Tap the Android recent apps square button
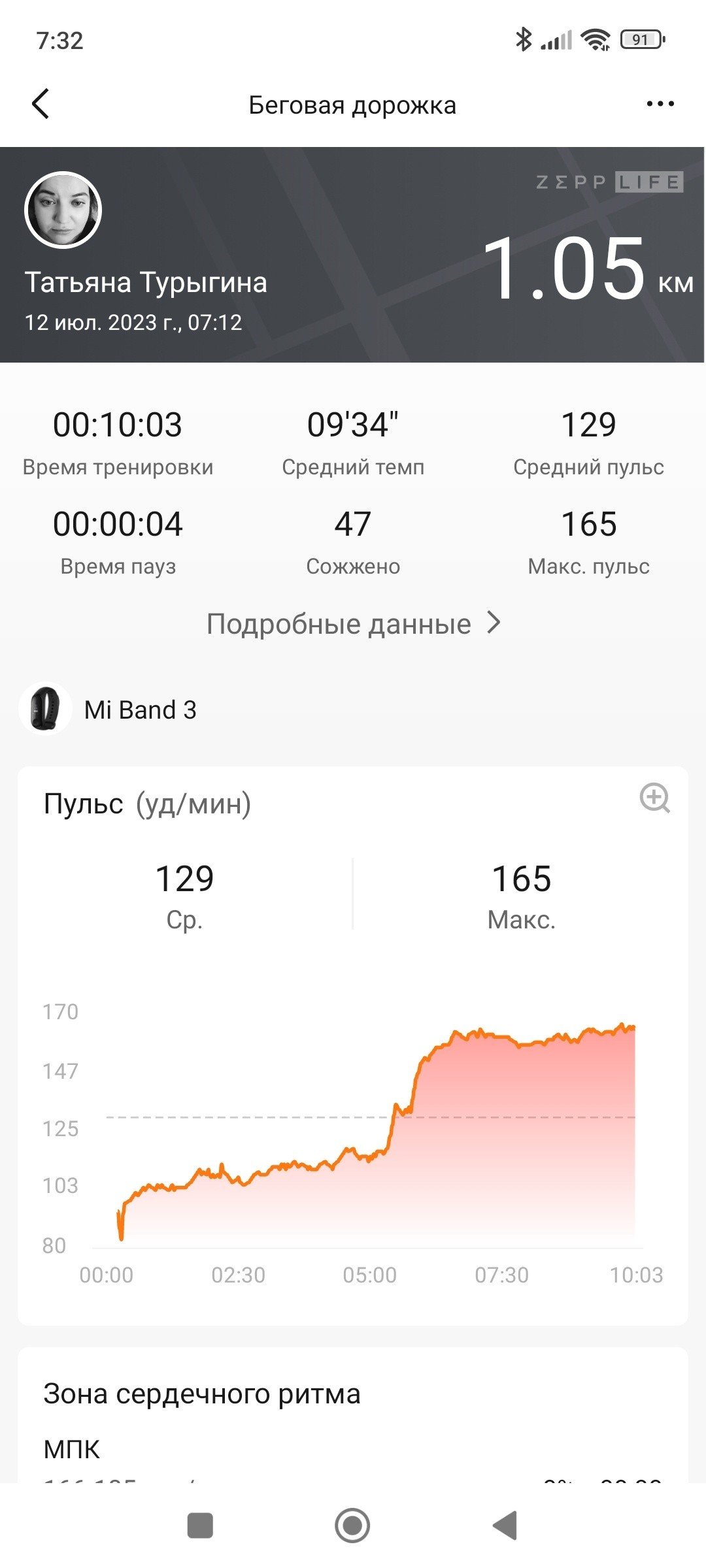The width and height of the screenshot is (706, 1568). pos(200,1526)
